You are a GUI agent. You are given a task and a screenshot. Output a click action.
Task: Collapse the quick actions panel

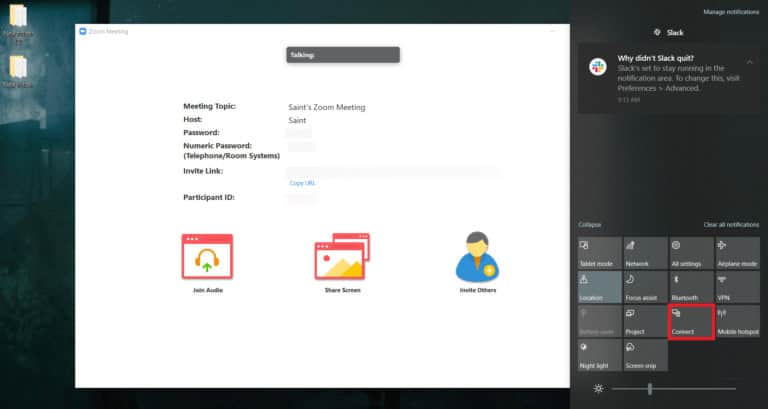[589, 224]
